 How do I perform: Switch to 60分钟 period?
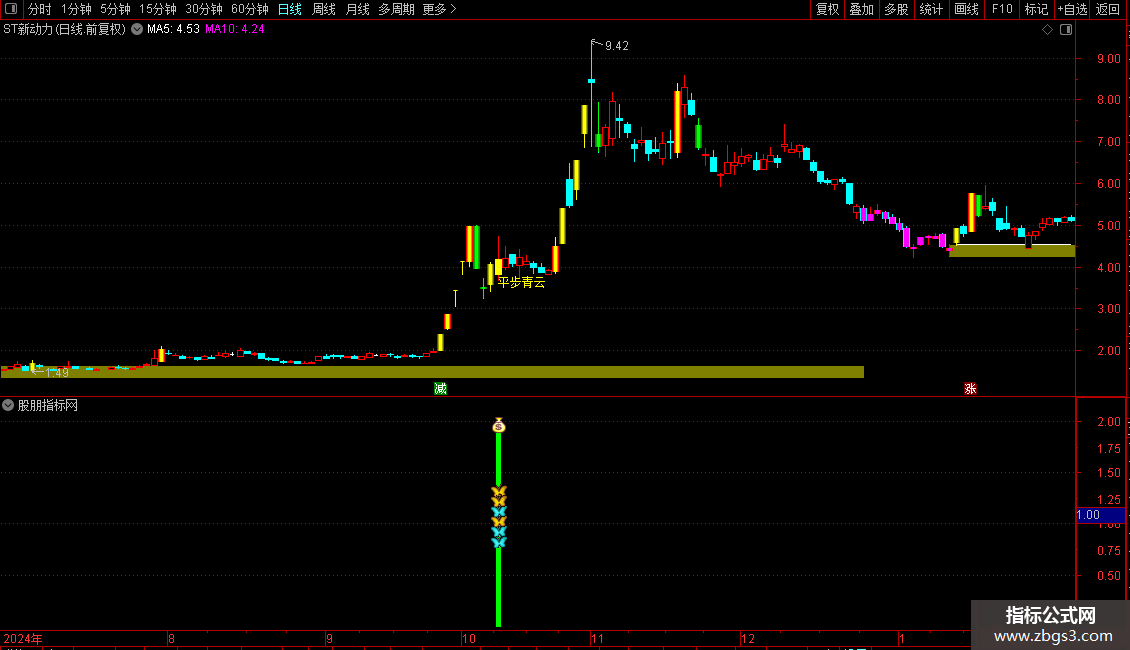(250, 9)
